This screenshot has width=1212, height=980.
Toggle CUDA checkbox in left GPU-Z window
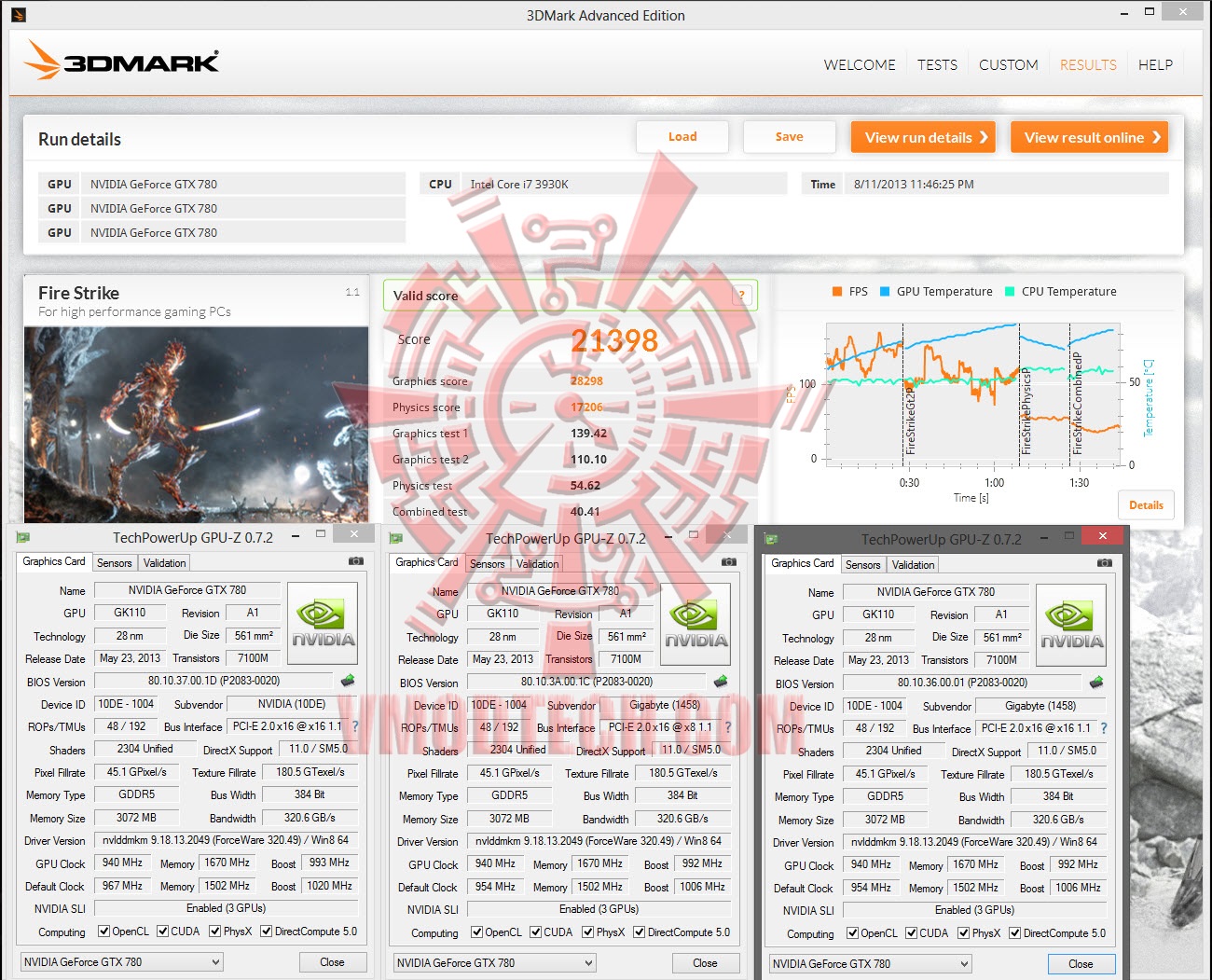(x=163, y=932)
